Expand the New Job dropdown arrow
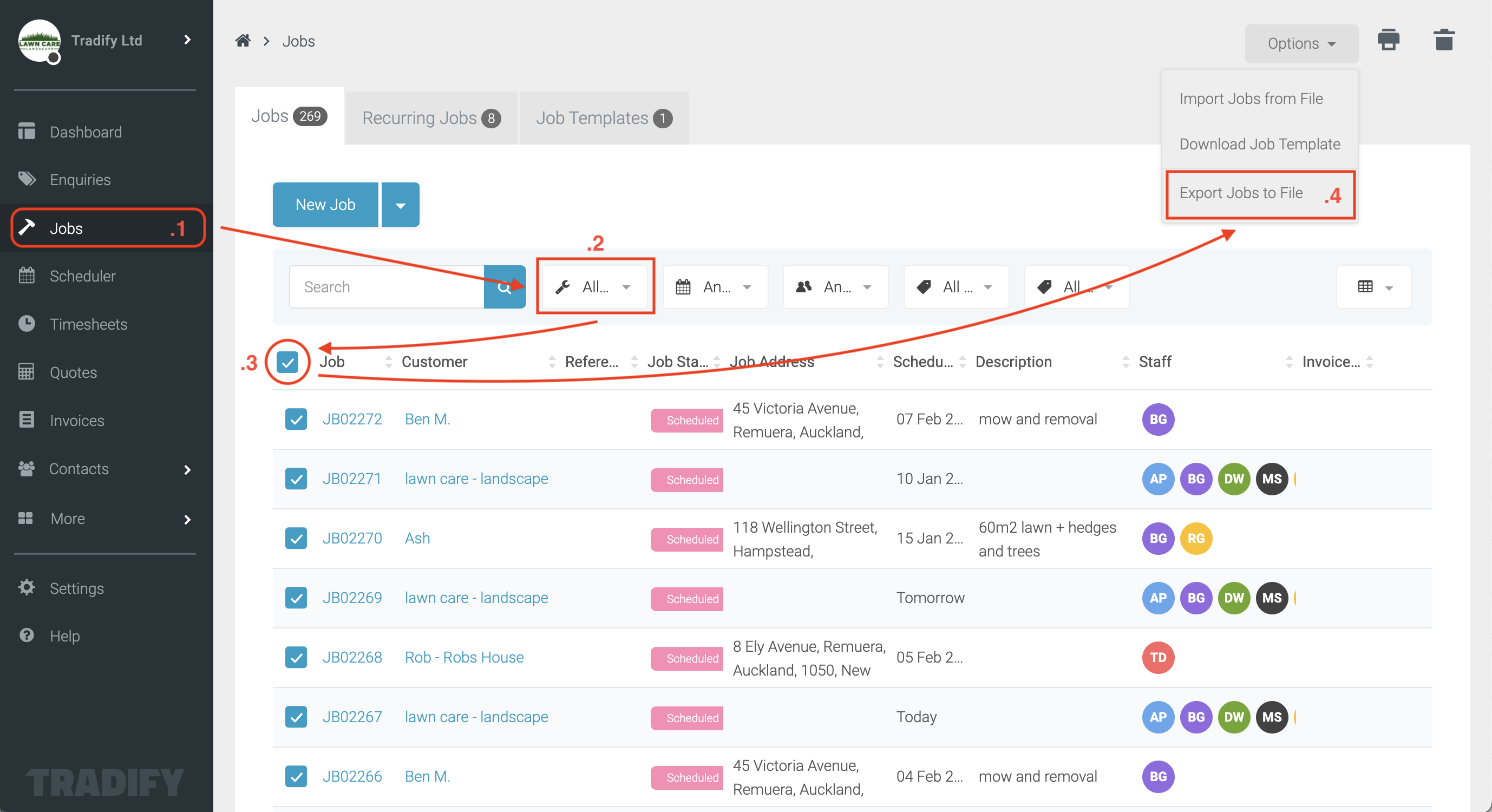The width and height of the screenshot is (1492, 812). point(400,205)
